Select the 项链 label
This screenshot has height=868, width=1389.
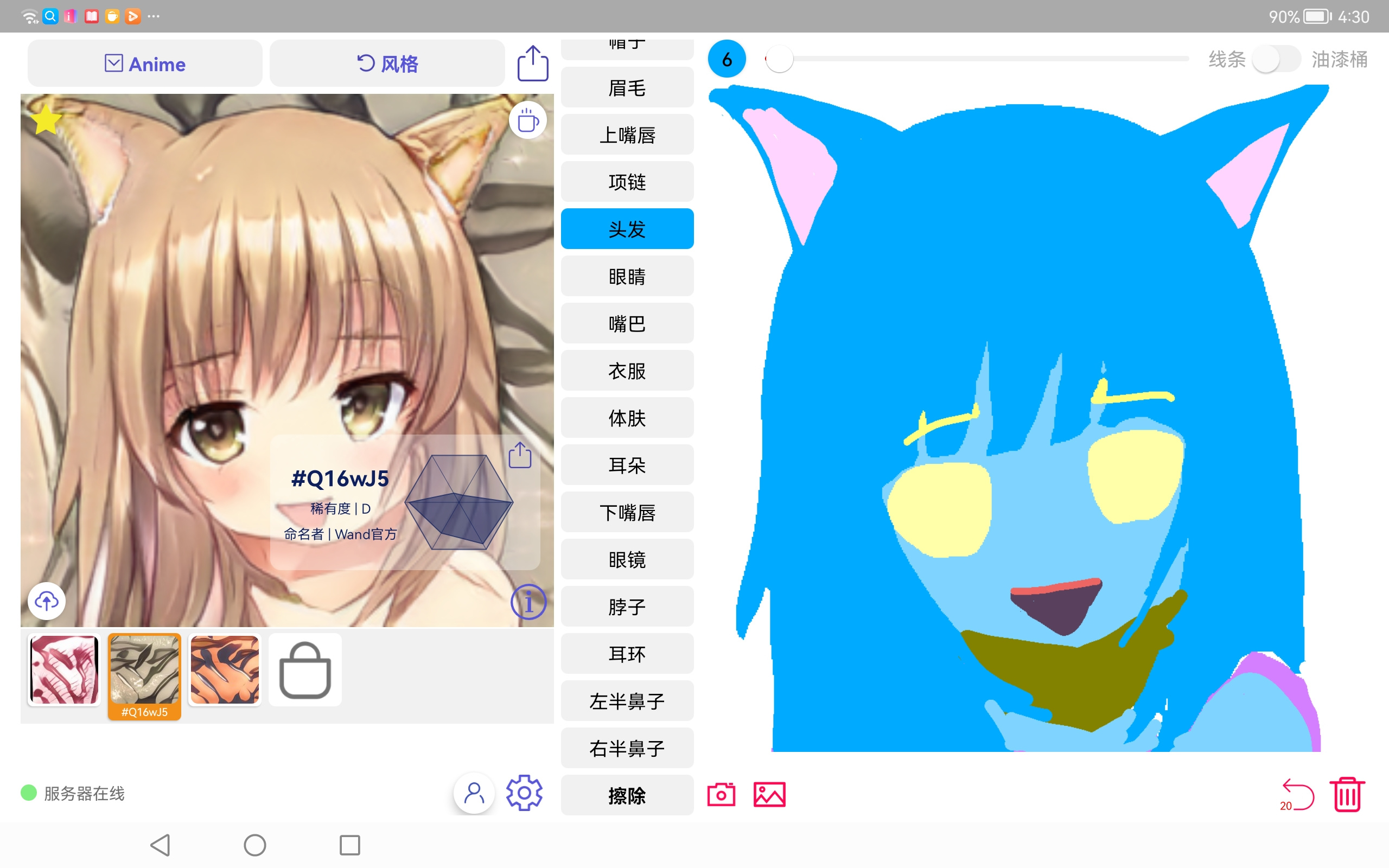tap(627, 181)
